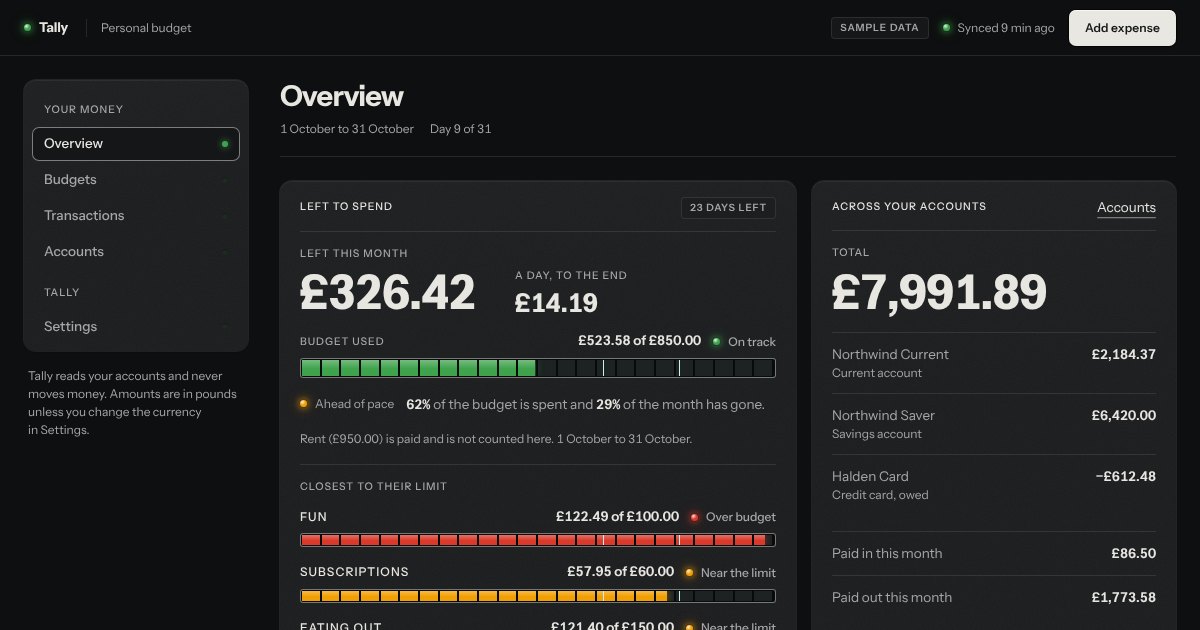
Task: Click the green On track status dot
Action: (716, 342)
